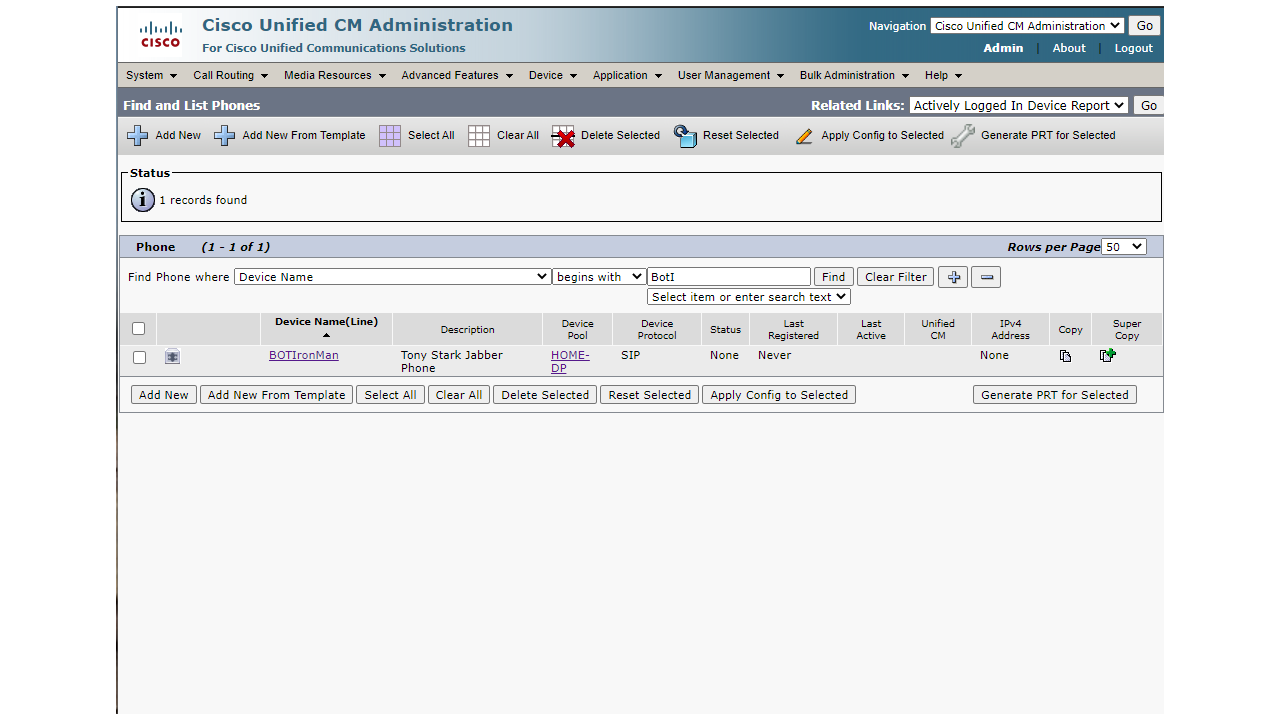Click the bottom Apply Config to Selected button
1280x720 pixels.
point(779,395)
